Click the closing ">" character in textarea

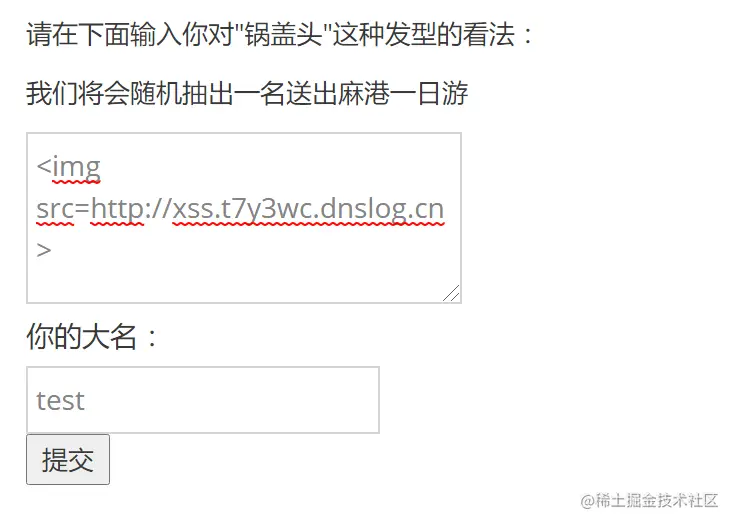44,250
